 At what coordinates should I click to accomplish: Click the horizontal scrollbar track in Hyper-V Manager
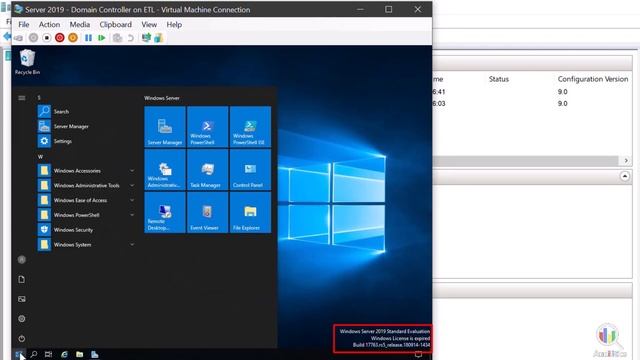coord(526,161)
